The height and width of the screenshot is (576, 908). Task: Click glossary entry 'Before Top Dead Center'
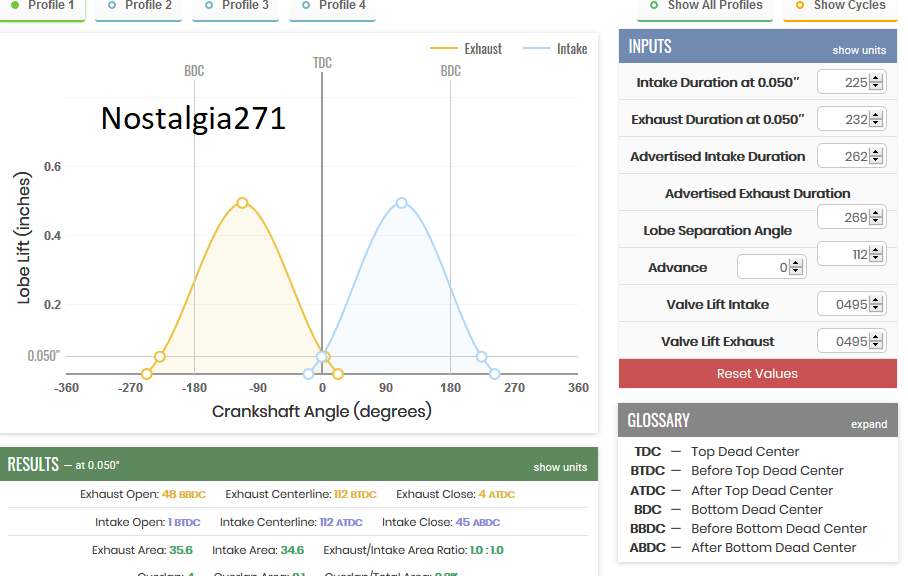click(x=767, y=471)
